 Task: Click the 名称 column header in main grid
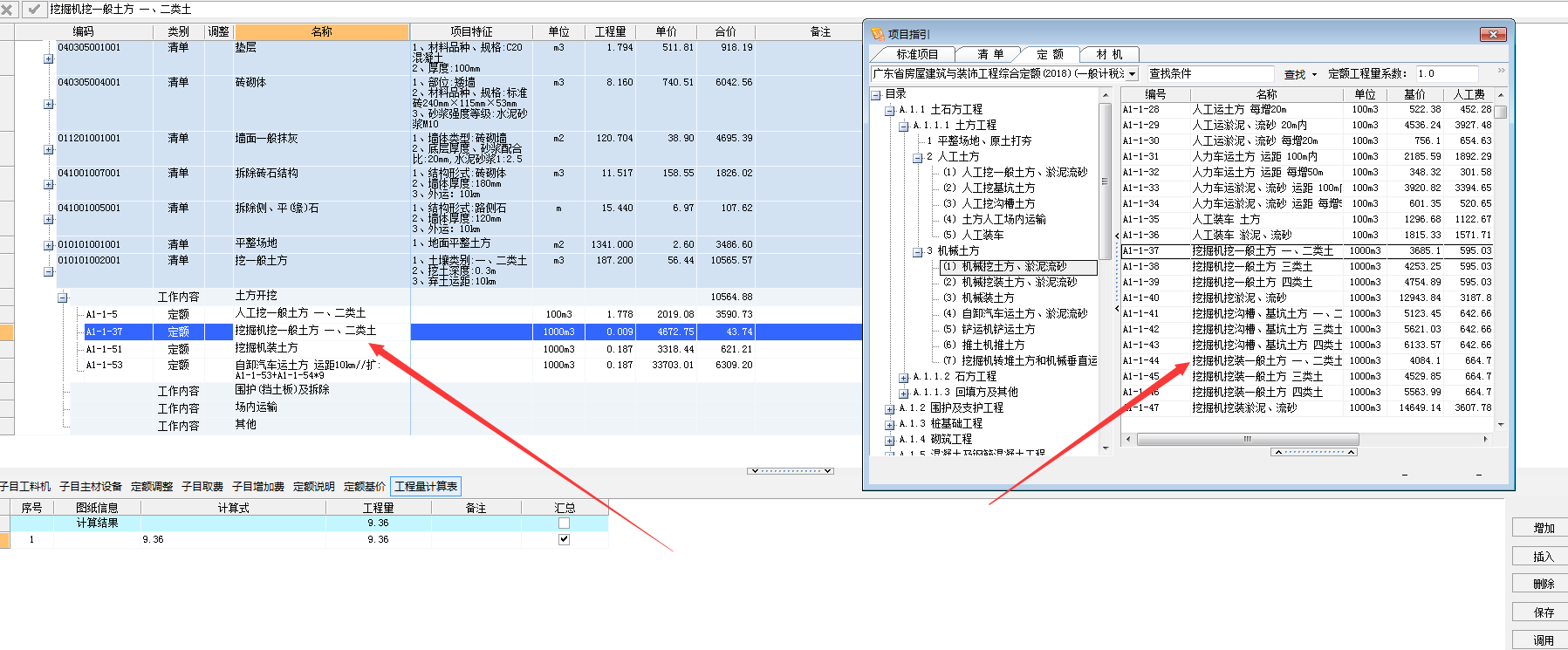pos(321,31)
